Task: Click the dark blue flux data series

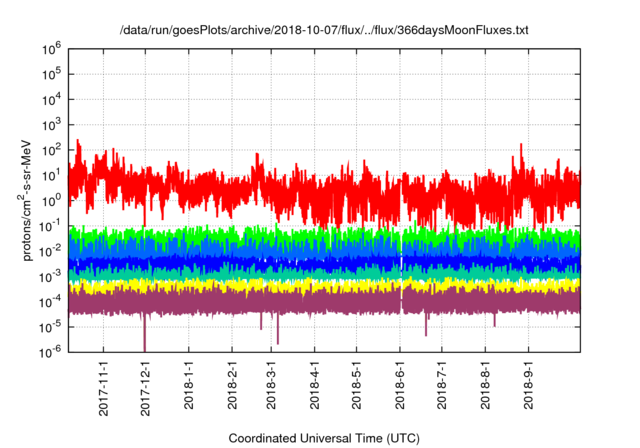Action: point(324,262)
